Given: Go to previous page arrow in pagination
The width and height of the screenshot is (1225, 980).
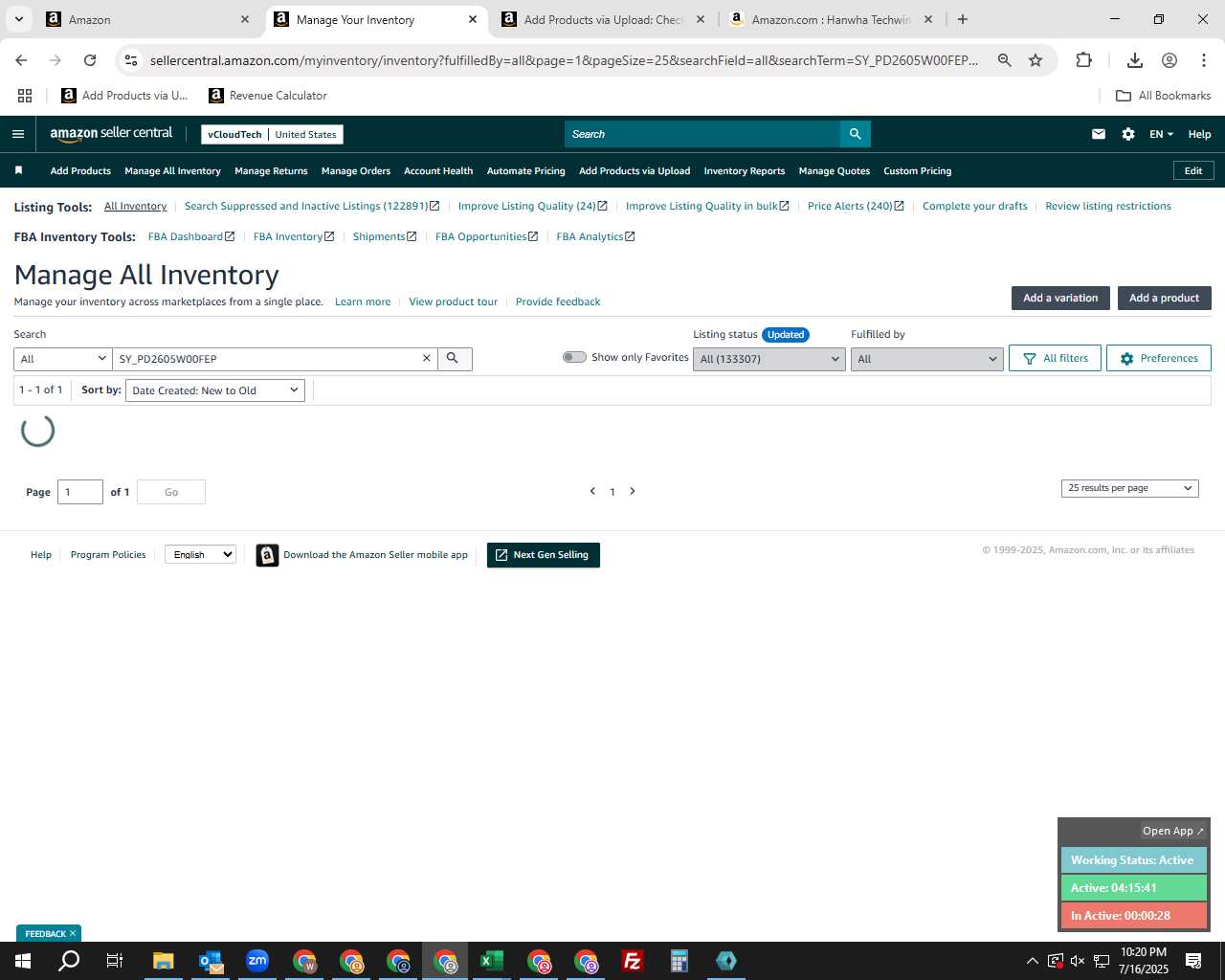Looking at the screenshot, I should 592,491.
